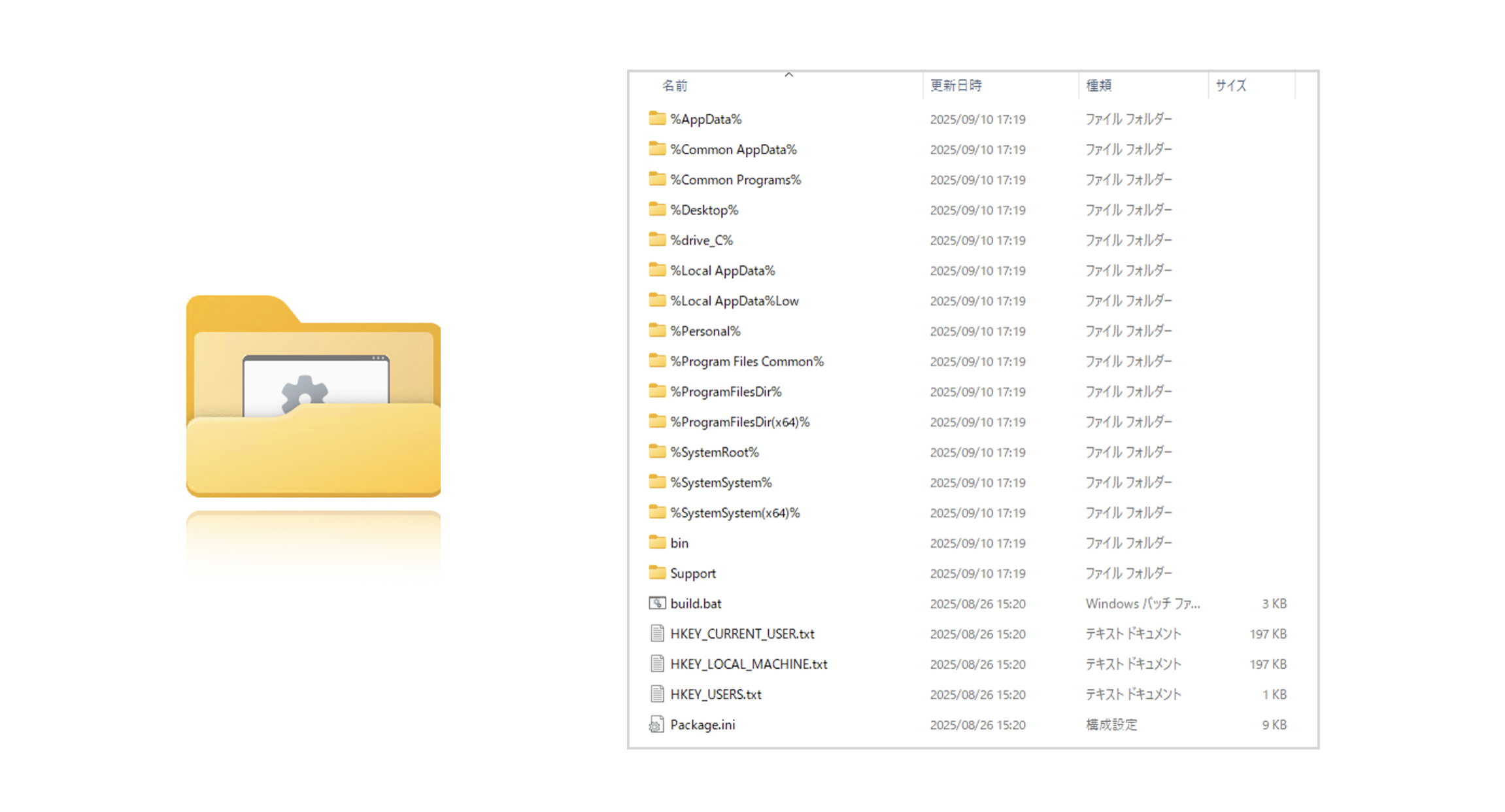
Task: Select the HKEY_LOCAL_MACHINE.txt file name
Action: [x=749, y=664]
